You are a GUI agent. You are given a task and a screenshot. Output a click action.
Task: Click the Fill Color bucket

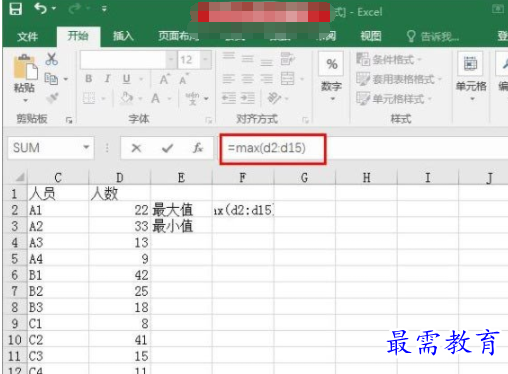[x=127, y=98]
